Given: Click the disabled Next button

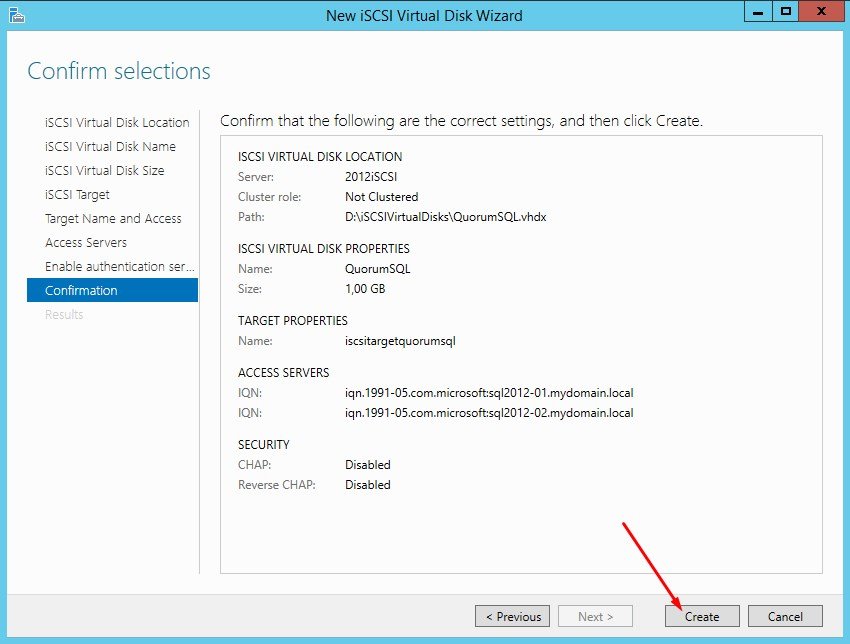Looking at the screenshot, I should point(596,616).
